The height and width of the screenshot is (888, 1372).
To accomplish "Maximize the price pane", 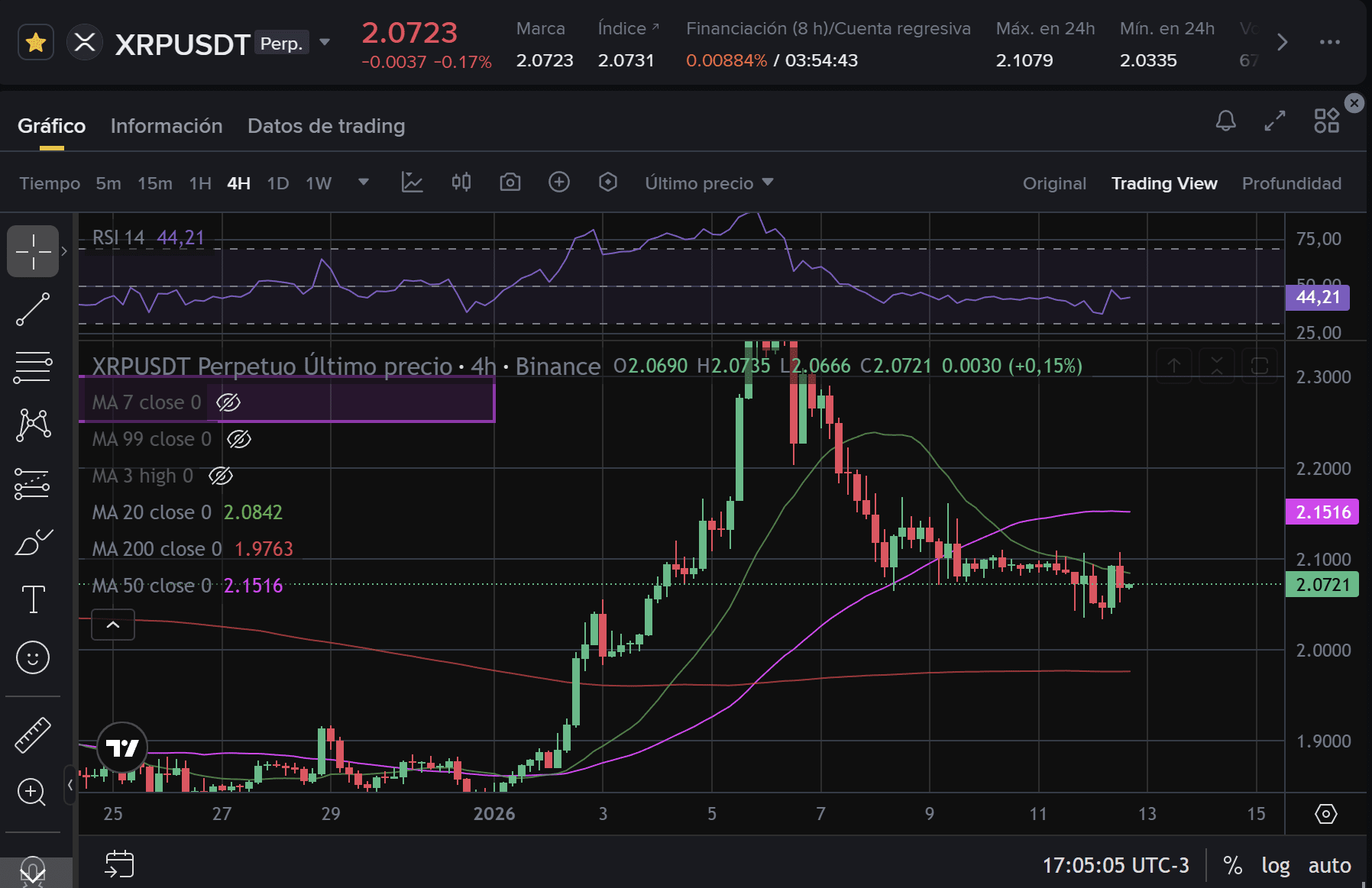I will 1260,366.
